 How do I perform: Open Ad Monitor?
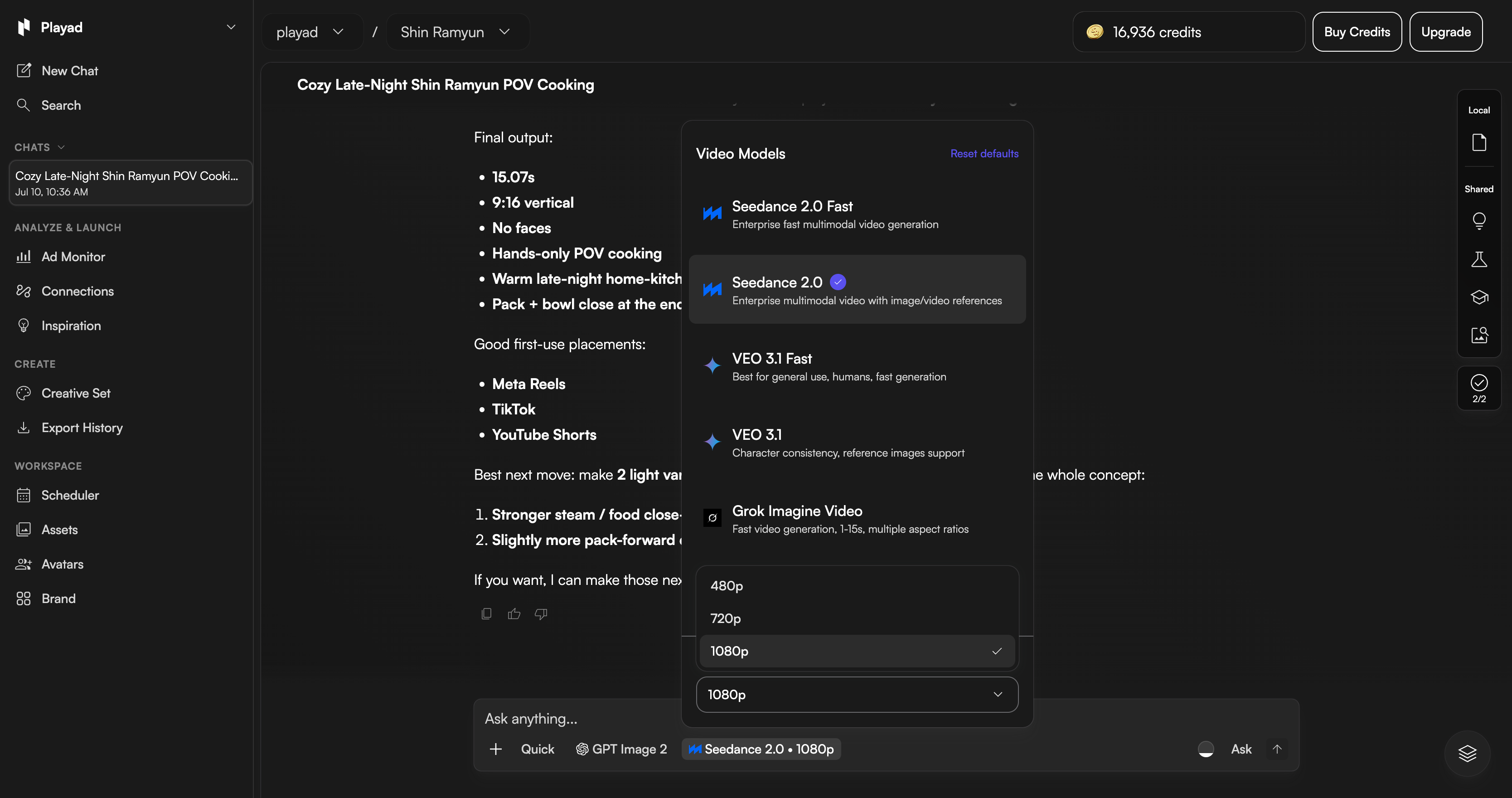(61, 257)
